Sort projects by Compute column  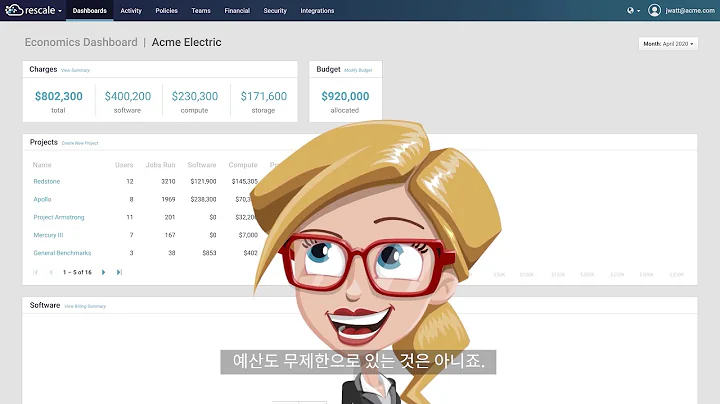point(243,165)
